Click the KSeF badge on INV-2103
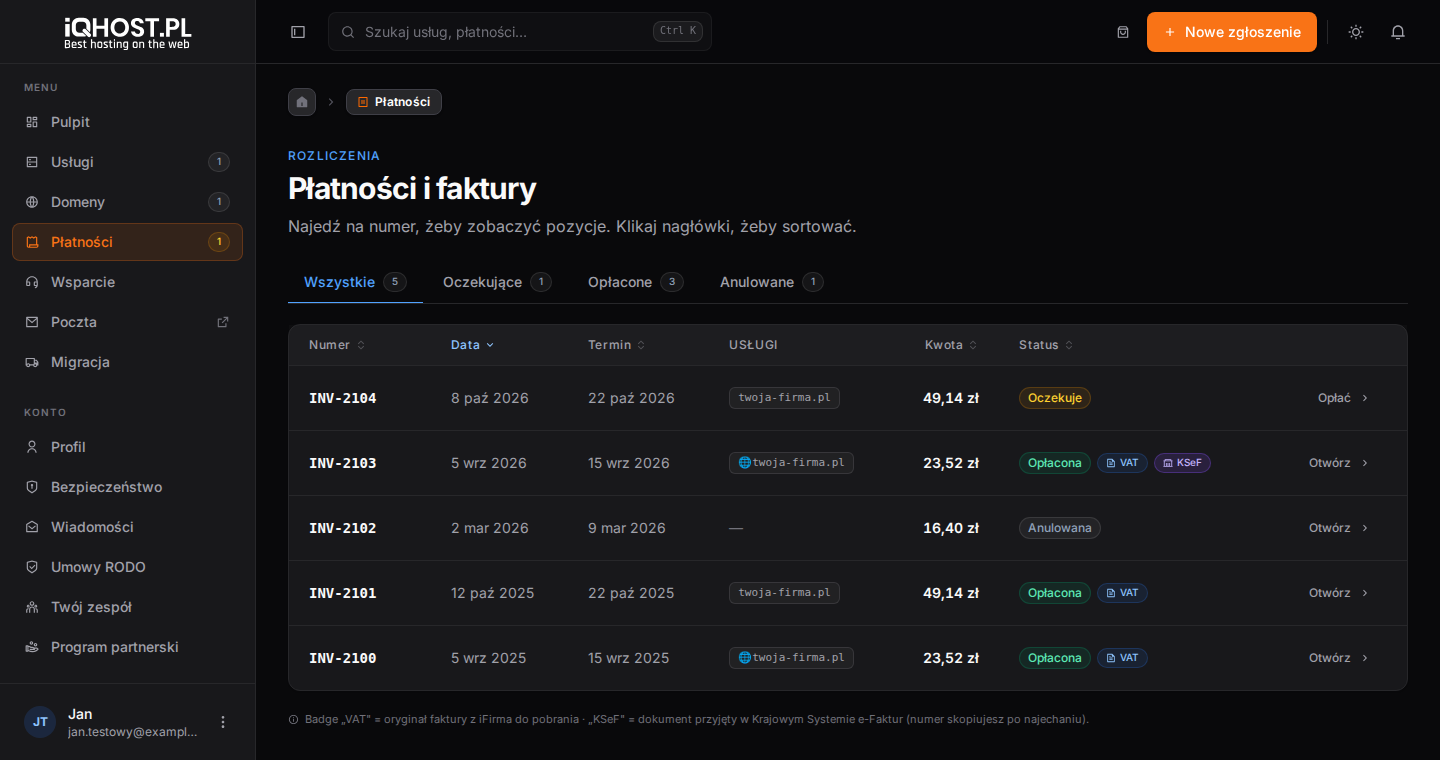The width and height of the screenshot is (1440, 760). click(1182, 463)
